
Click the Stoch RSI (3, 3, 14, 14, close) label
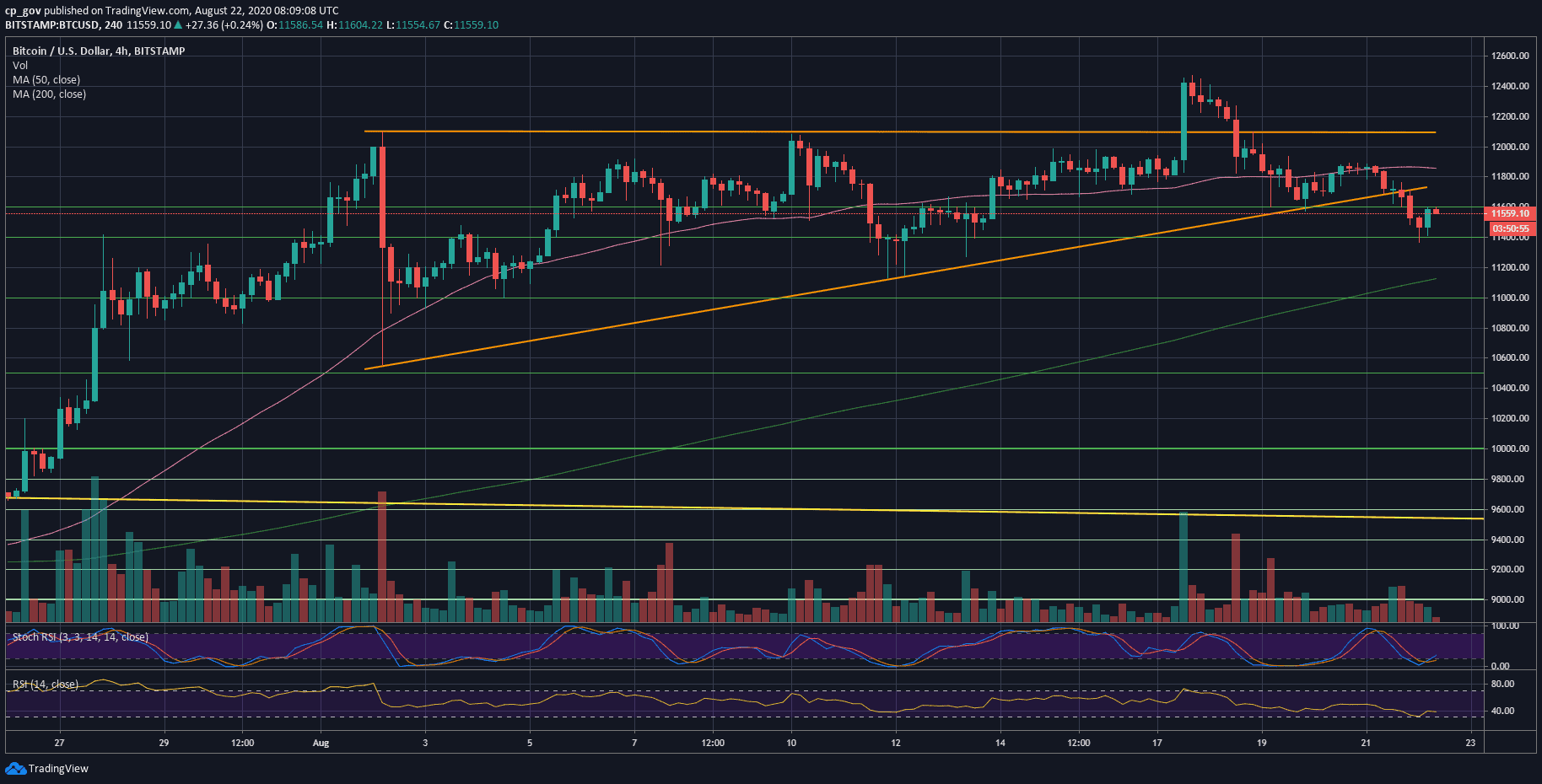tap(80, 636)
